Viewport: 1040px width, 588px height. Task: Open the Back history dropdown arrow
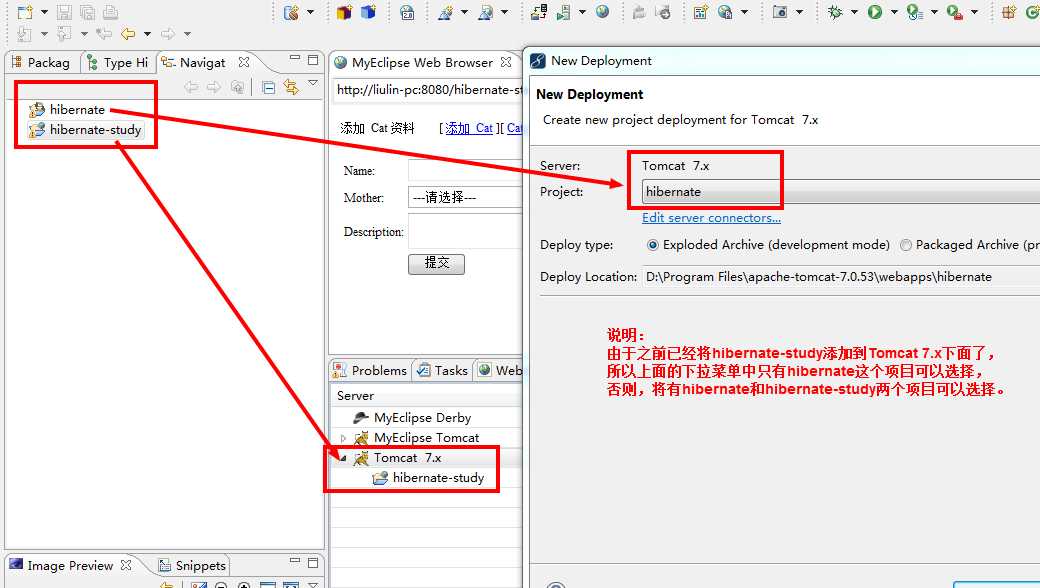click(147, 34)
